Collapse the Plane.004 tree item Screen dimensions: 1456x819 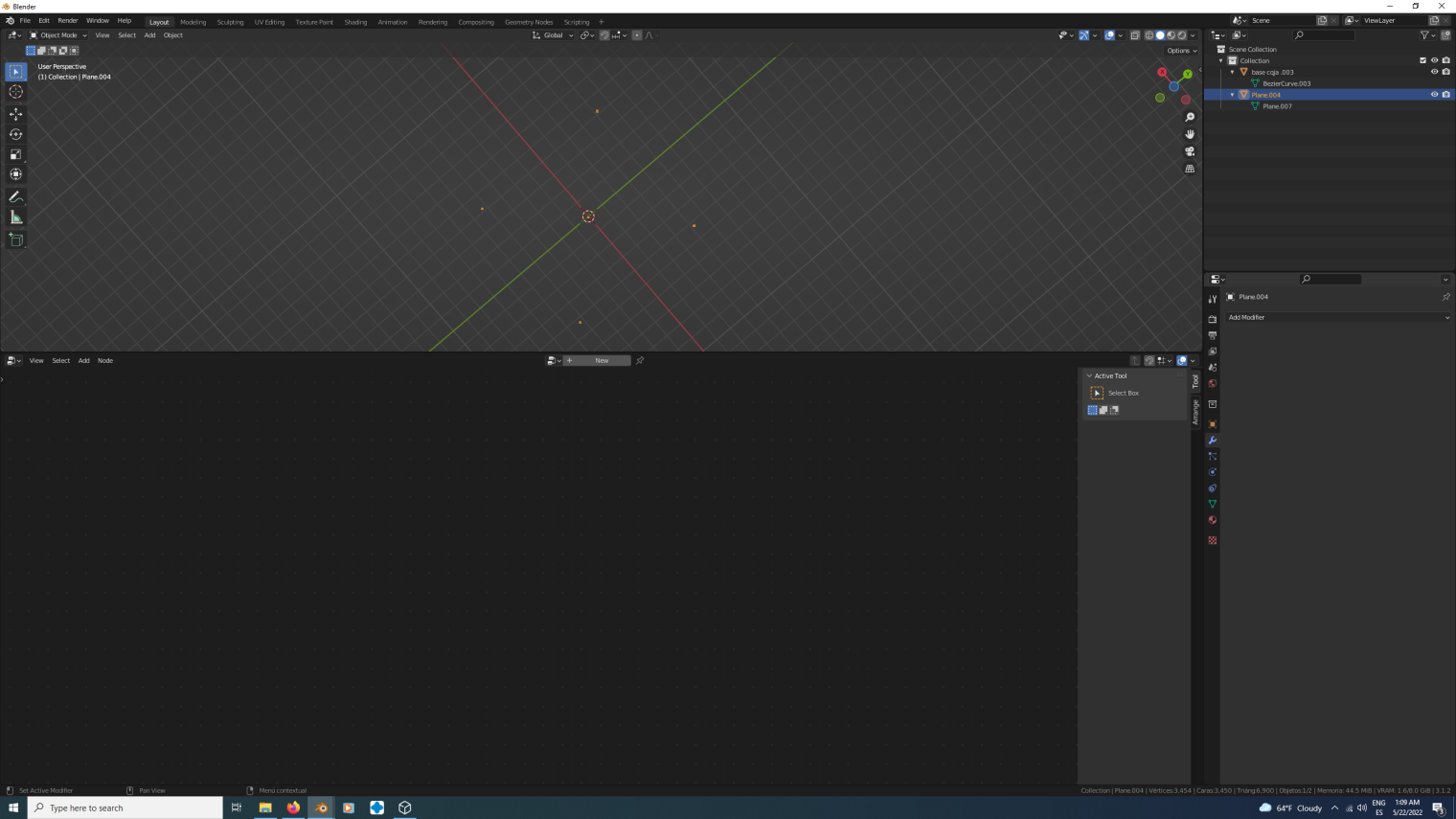coord(1232,95)
